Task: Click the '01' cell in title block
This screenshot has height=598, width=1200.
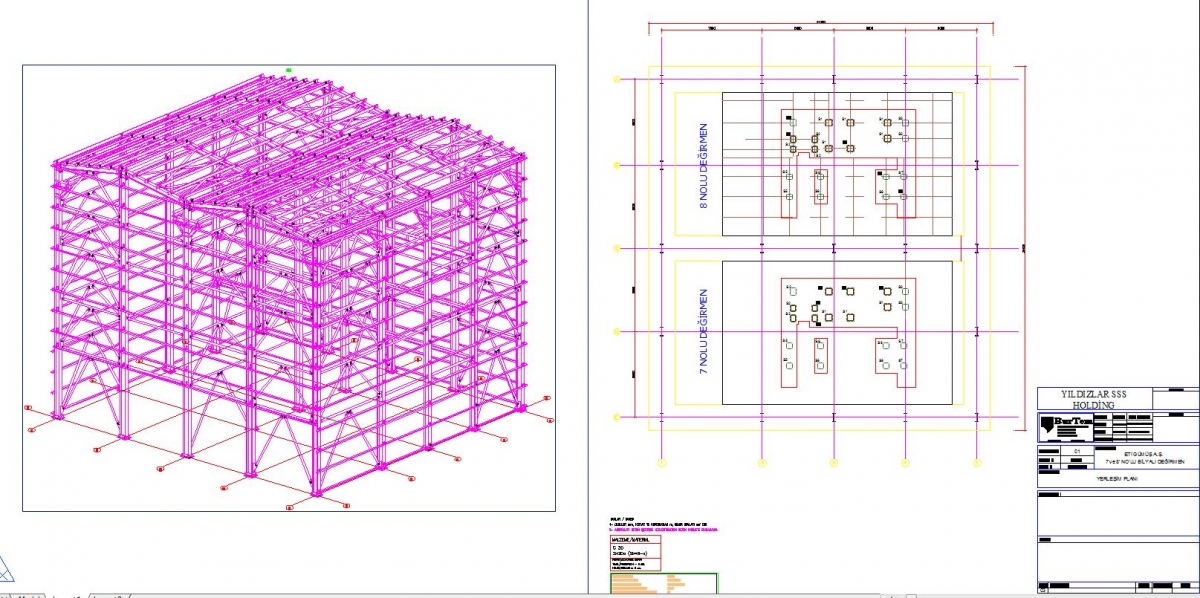Action: click(x=1077, y=452)
